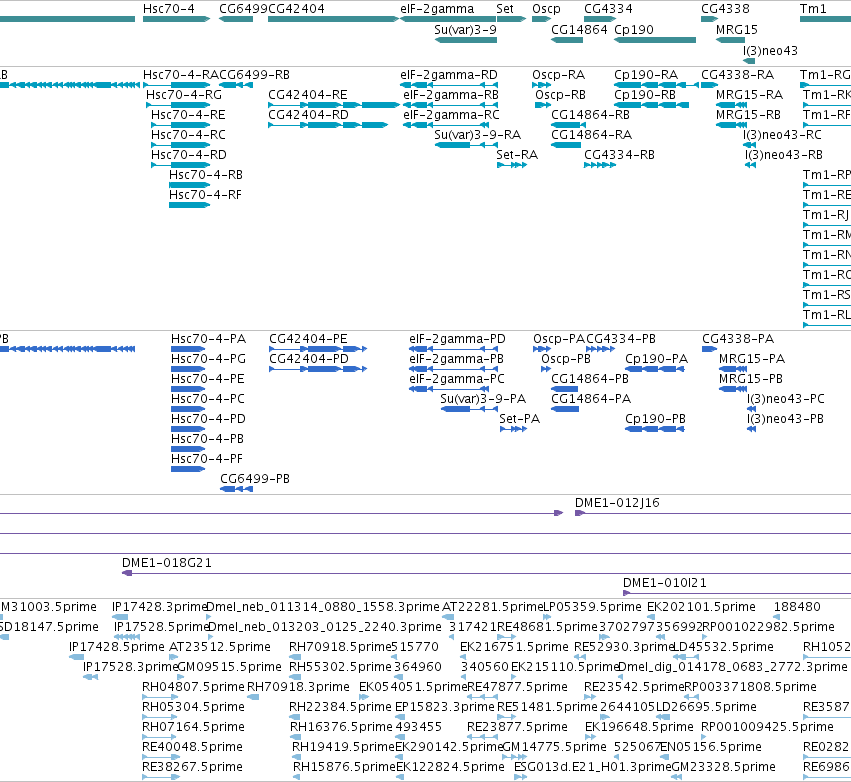Image resolution: width=851 pixels, height=782 pixels.
Task: Select protein l(3)neo43-PB
Action: click(x=752, y=429)
